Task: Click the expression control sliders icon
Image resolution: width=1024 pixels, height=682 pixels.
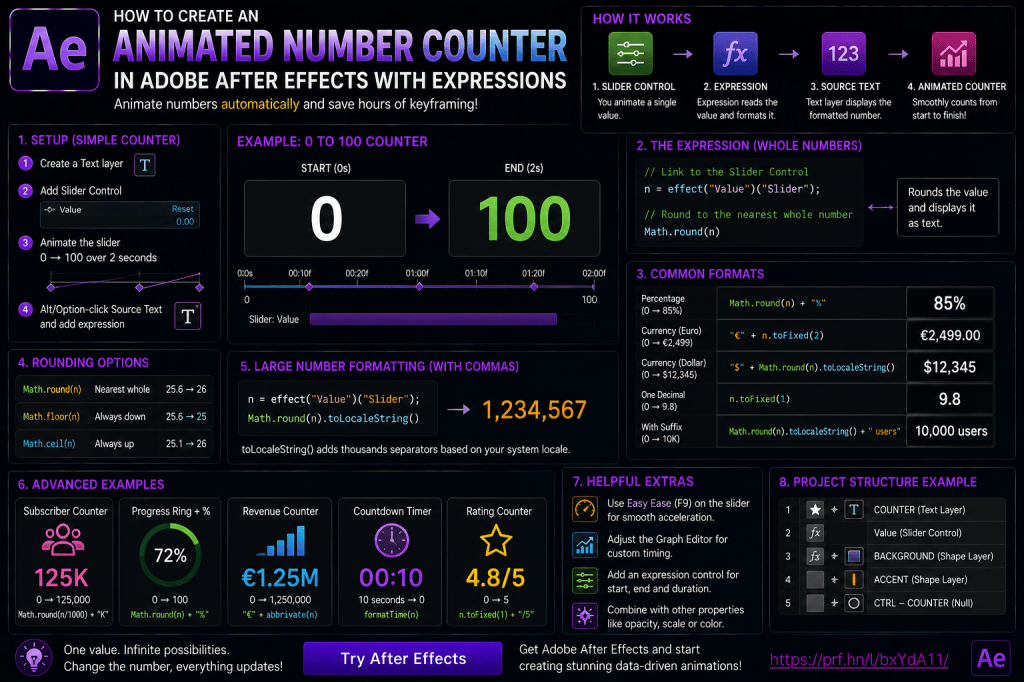Action: click(584, 580)
